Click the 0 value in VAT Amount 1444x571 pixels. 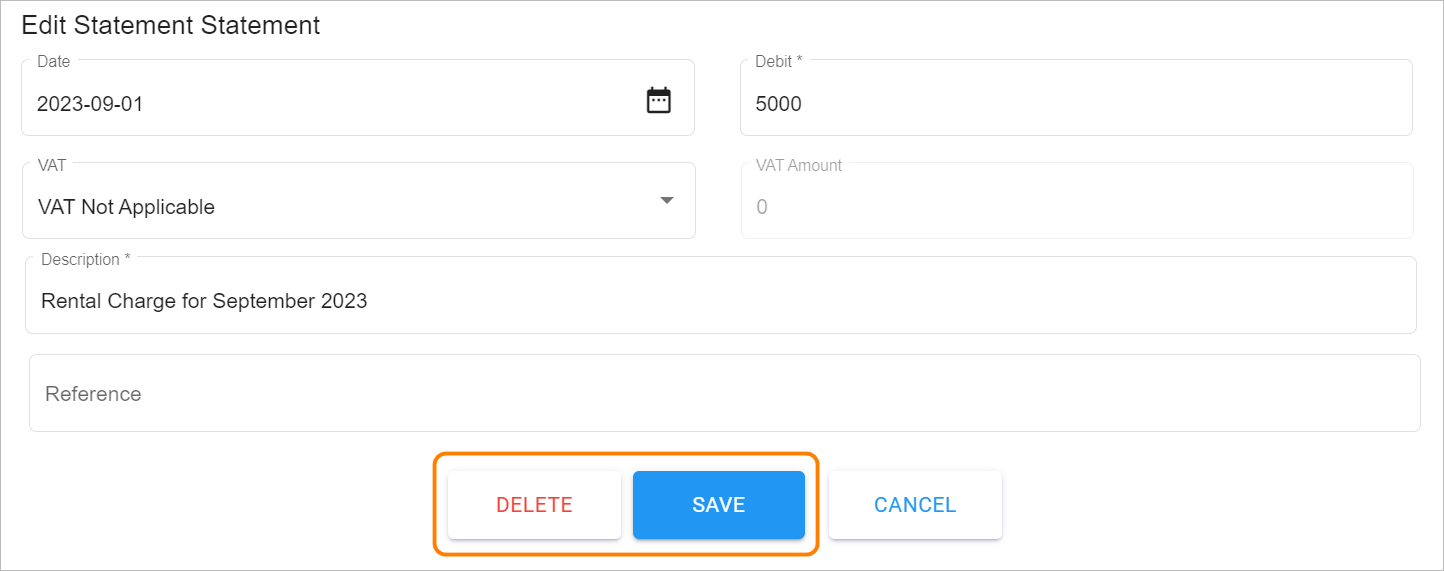click(762, 207)
